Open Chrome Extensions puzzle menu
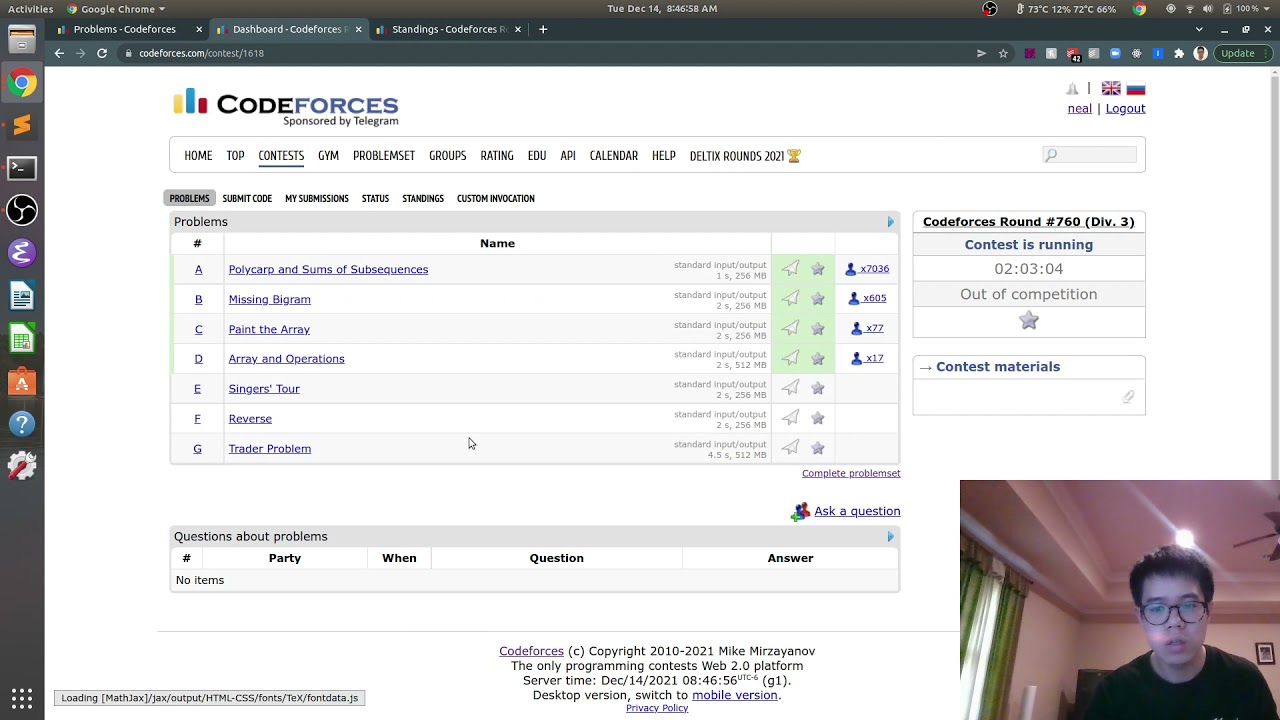1280x720 pixels. click(x=1179, y=53)
